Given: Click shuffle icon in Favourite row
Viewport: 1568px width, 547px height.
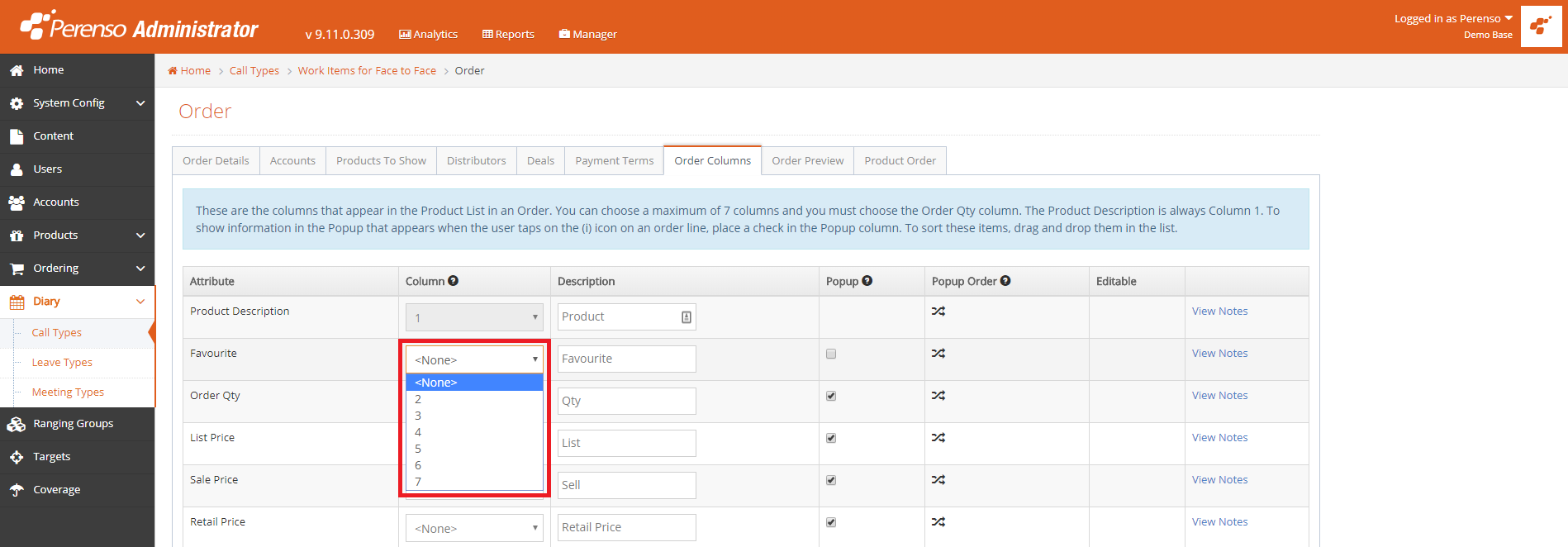Looking at the screenshot, I should pos(938,354).
